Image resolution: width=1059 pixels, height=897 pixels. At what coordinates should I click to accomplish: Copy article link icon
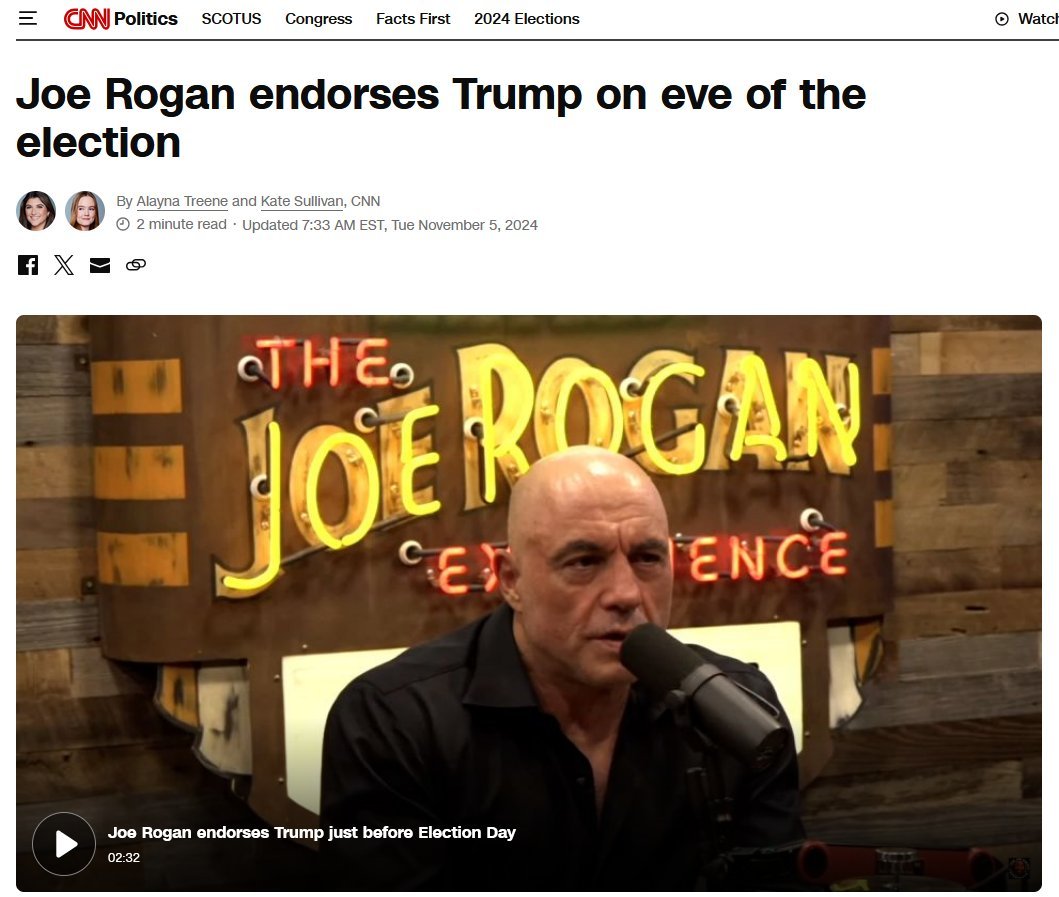coord(136,265)
